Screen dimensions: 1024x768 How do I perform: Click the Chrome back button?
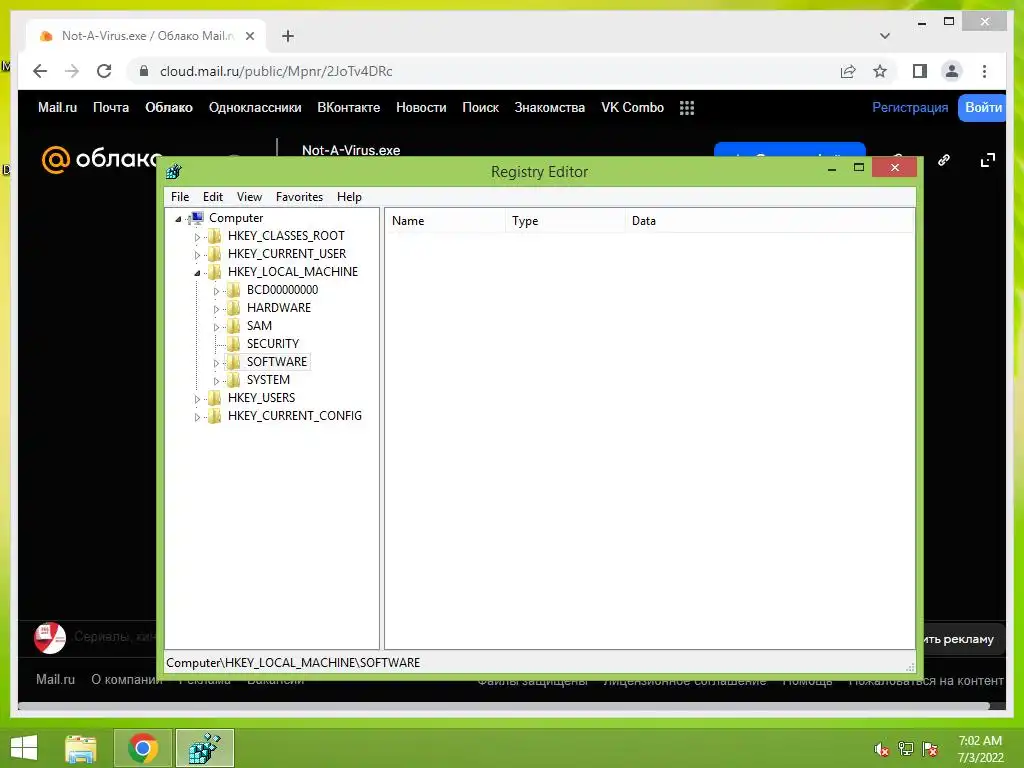(x=40, y=71)
